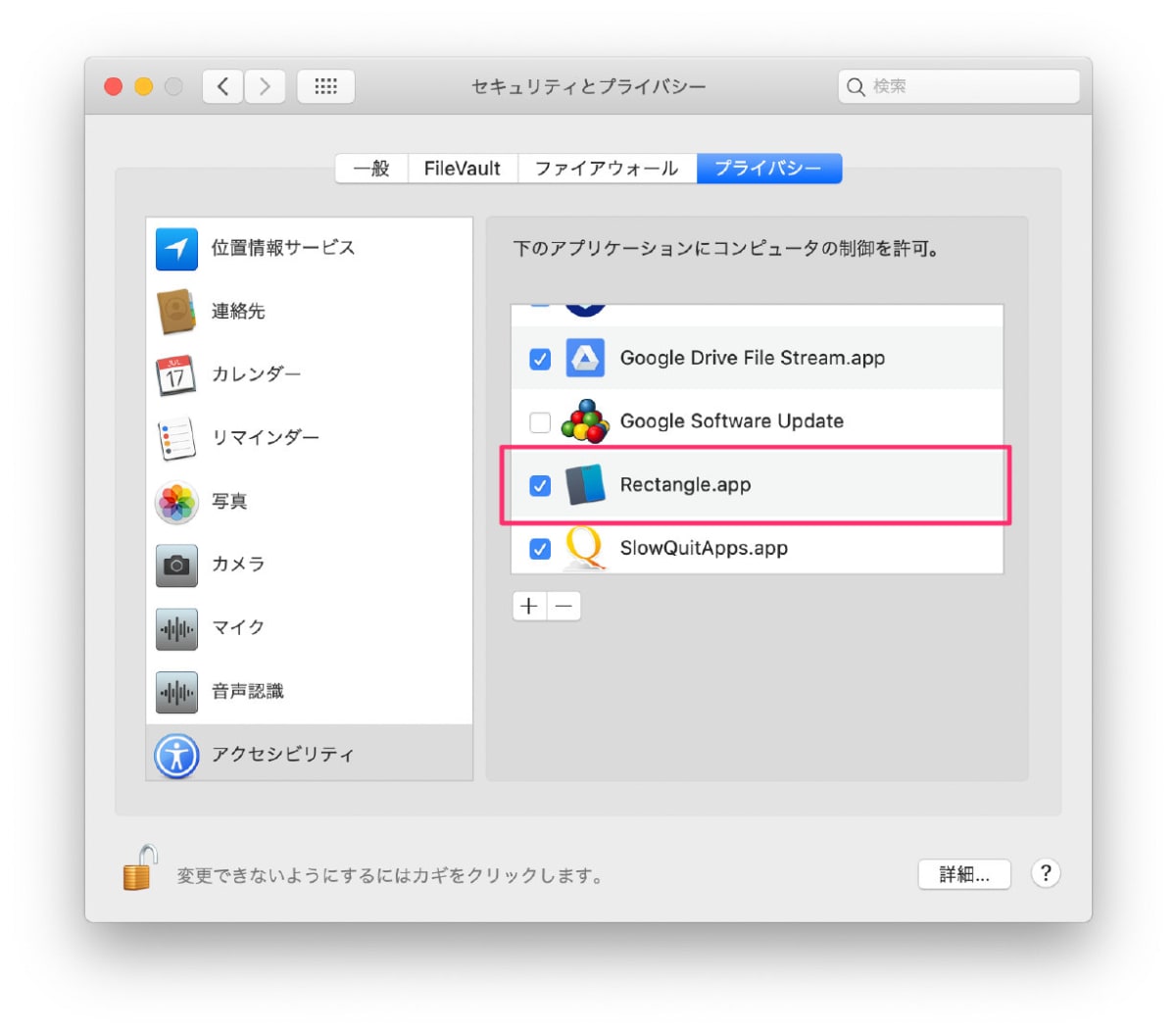Select the 連絡先 label
The image size is (1176, 1033).
(x=238, y=312)
